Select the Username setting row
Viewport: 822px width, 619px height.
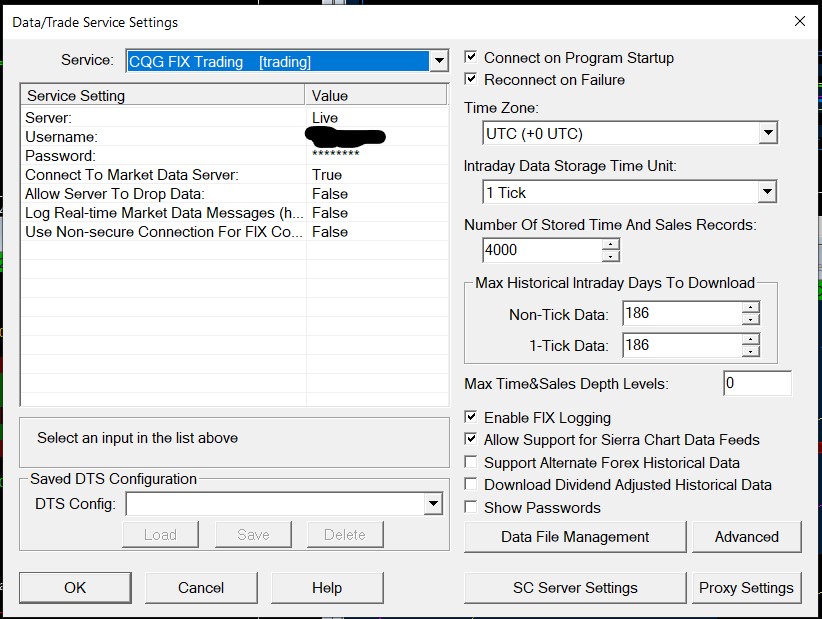point(234,137)
